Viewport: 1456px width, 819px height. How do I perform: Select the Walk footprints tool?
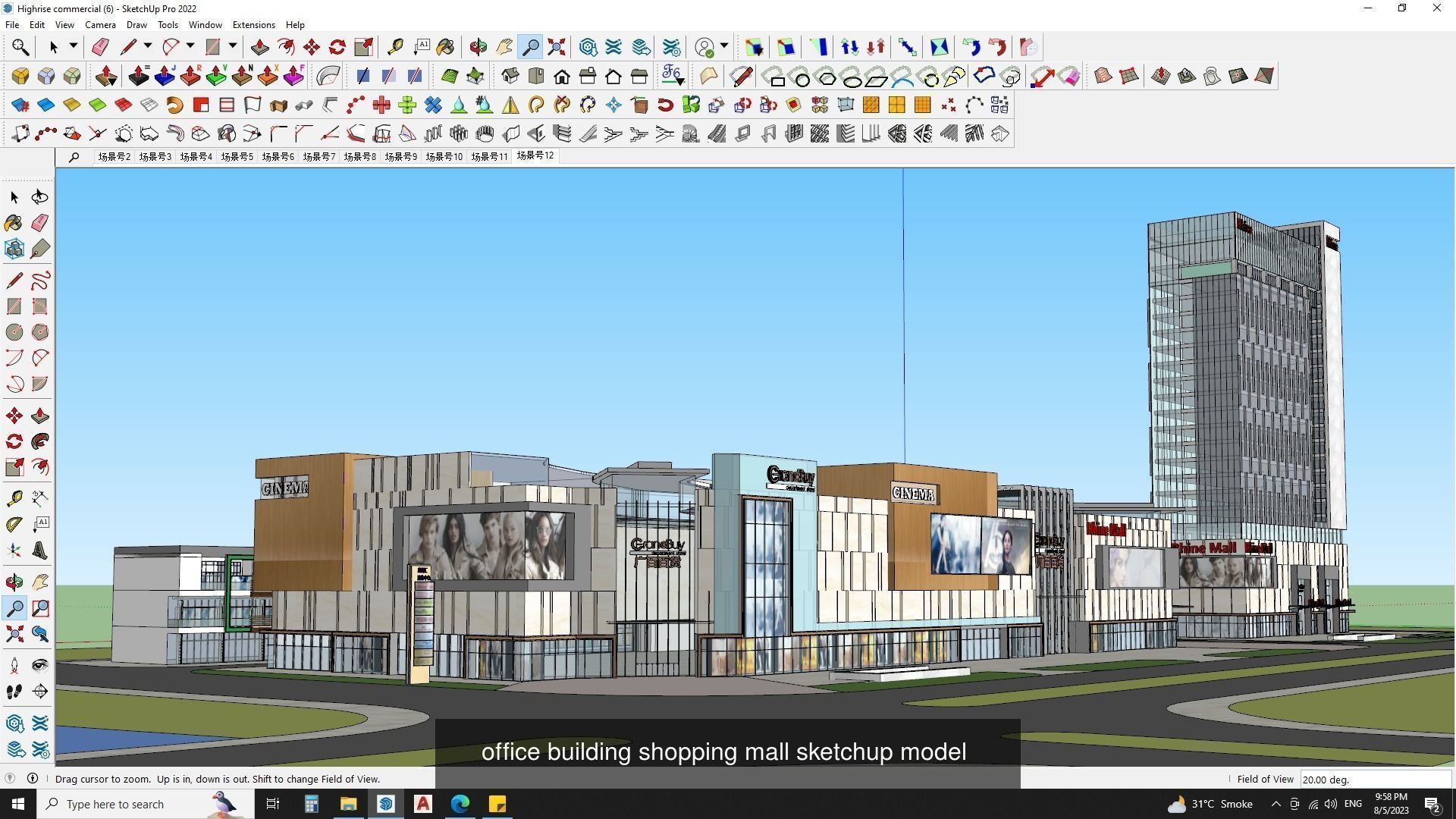[14, 691]
